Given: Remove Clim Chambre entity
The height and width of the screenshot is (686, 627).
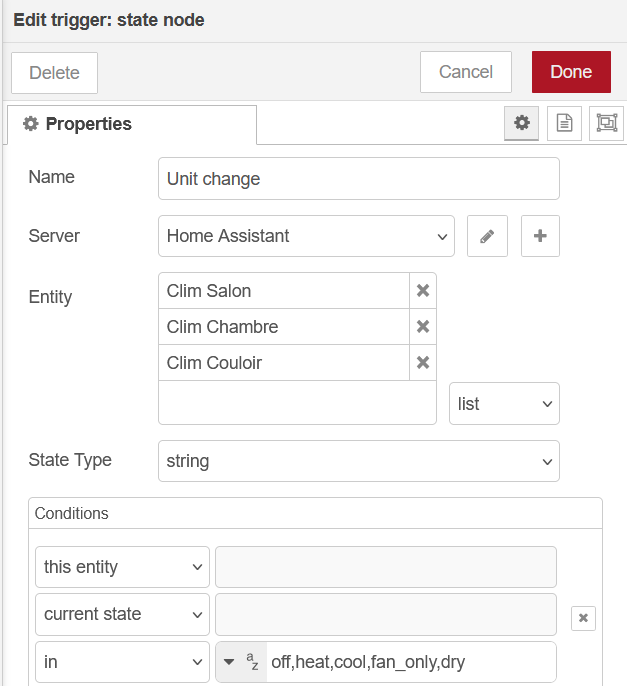Looking at the screenshot, I should 422,327.
